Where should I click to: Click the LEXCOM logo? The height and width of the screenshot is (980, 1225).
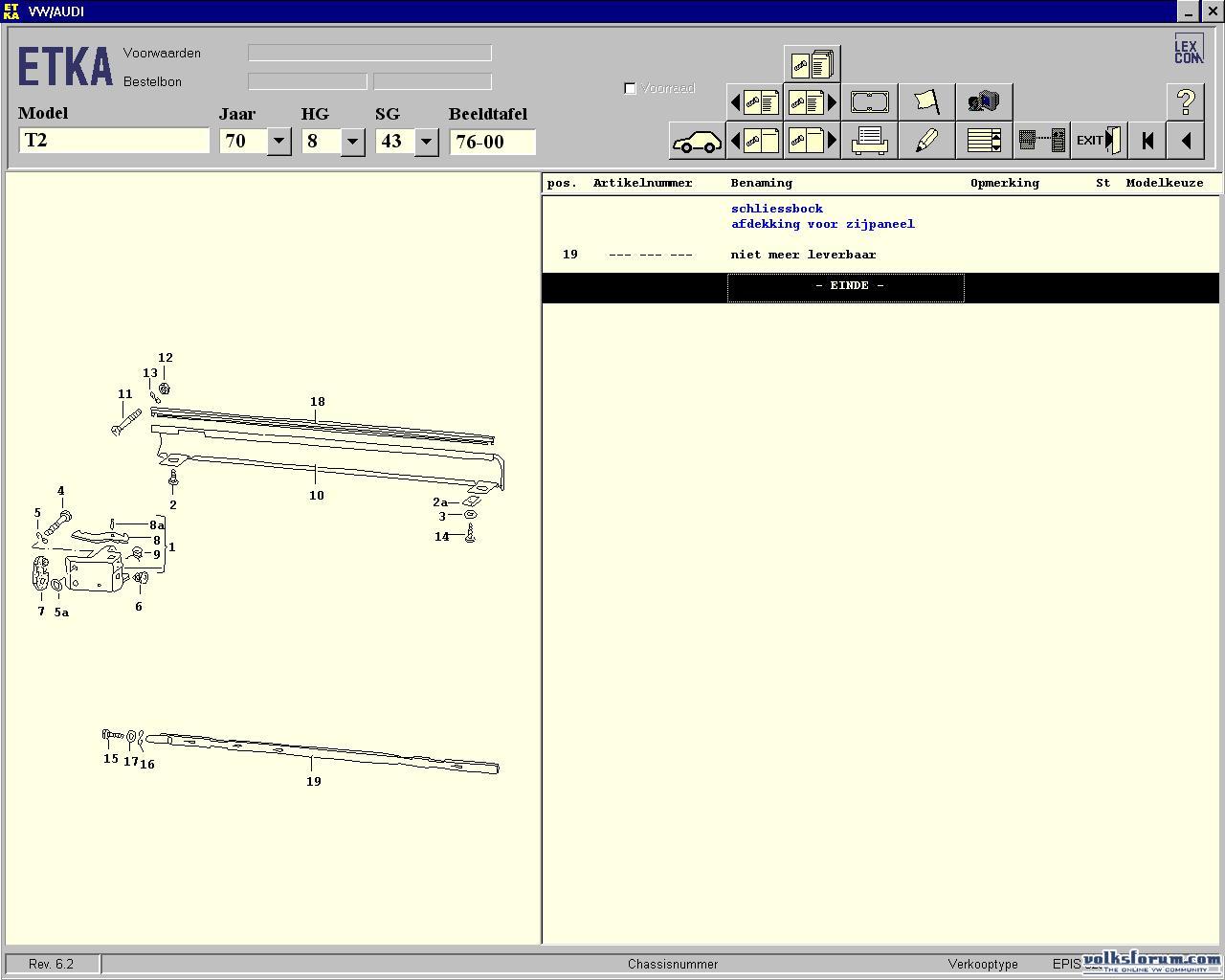tap(1189, 50)
